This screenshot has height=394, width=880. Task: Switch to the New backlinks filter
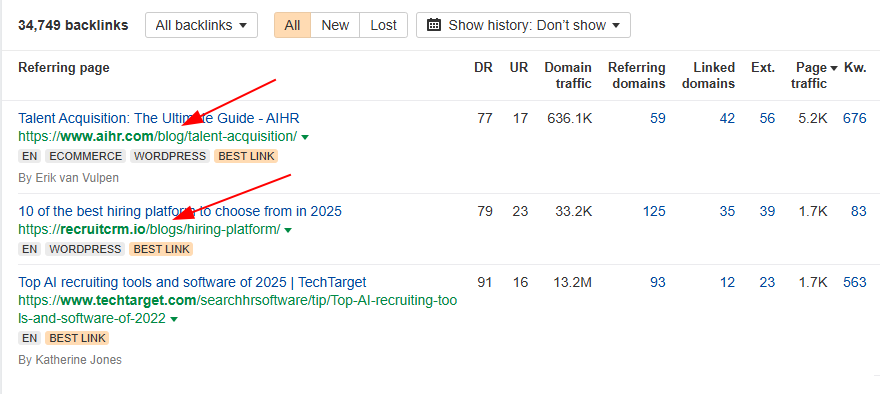(x=335, y=25)
